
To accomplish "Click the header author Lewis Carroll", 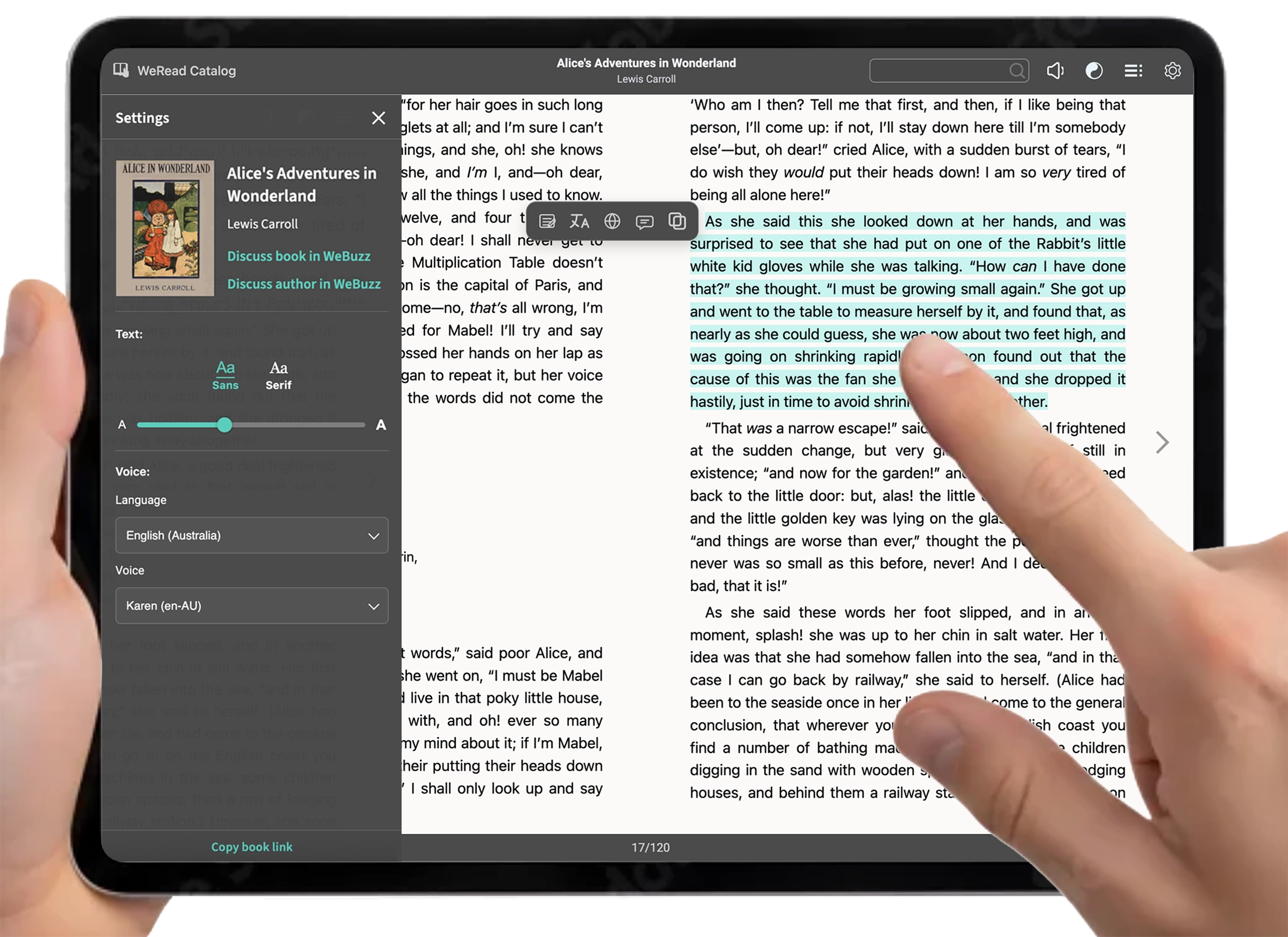I will click(x=646, y=79).
